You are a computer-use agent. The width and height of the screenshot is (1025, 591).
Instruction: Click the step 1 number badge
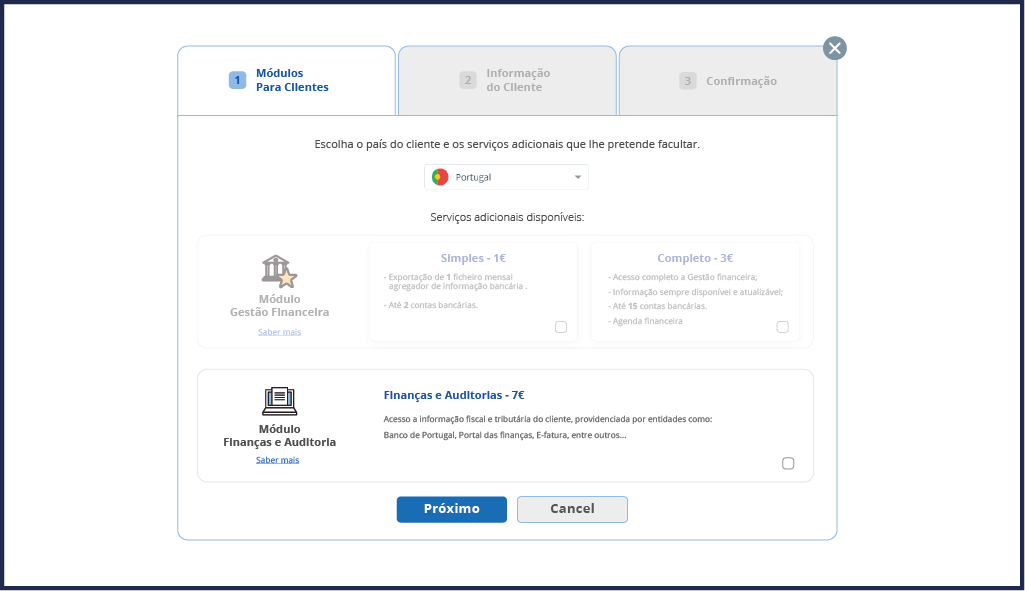pos(237,80)
